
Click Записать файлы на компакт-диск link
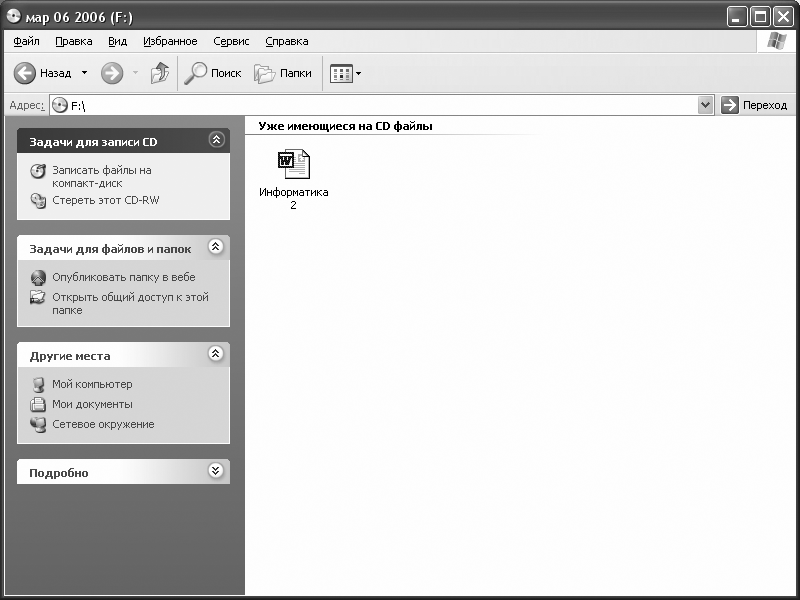point(102,177)
